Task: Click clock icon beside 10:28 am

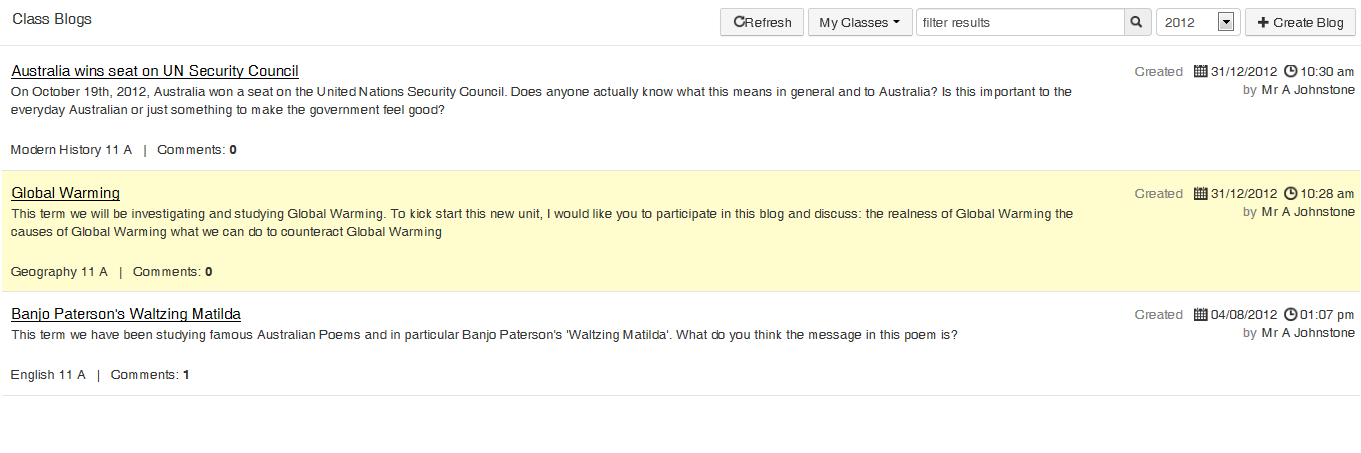Action: (x=1290, y=194)
